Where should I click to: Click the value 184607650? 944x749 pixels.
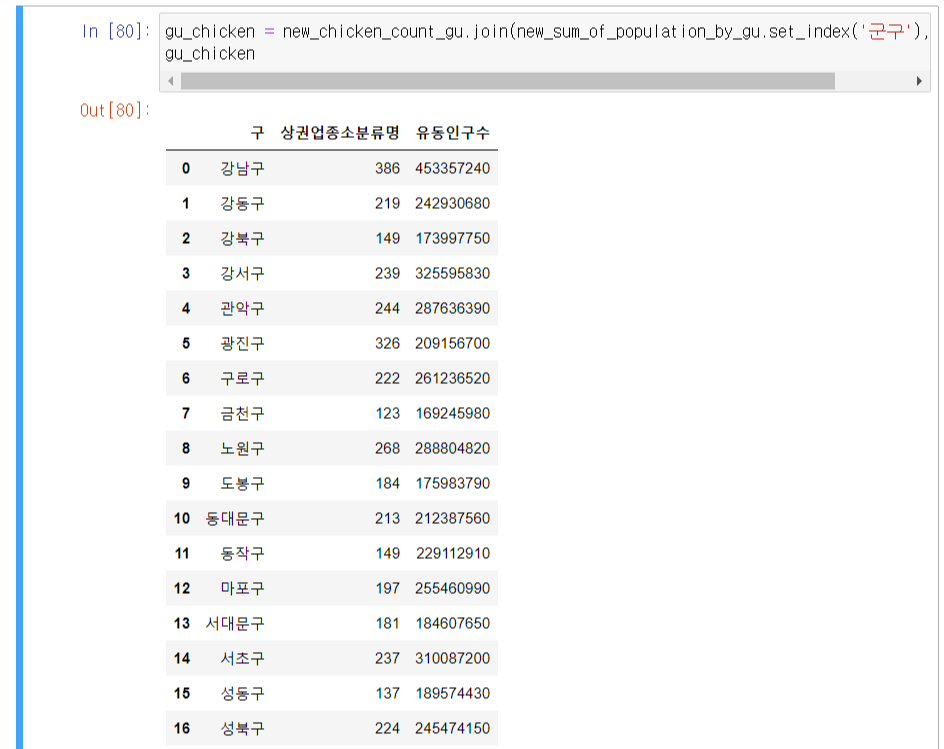coord(452,623)
